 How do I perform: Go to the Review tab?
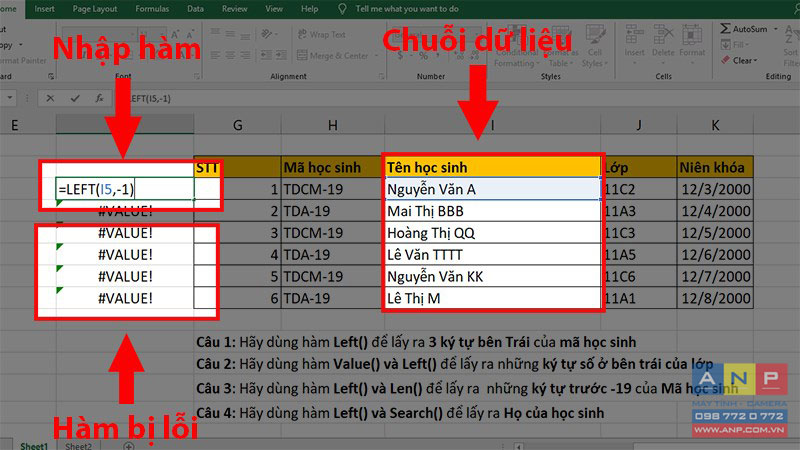click(x=234, y=9)
